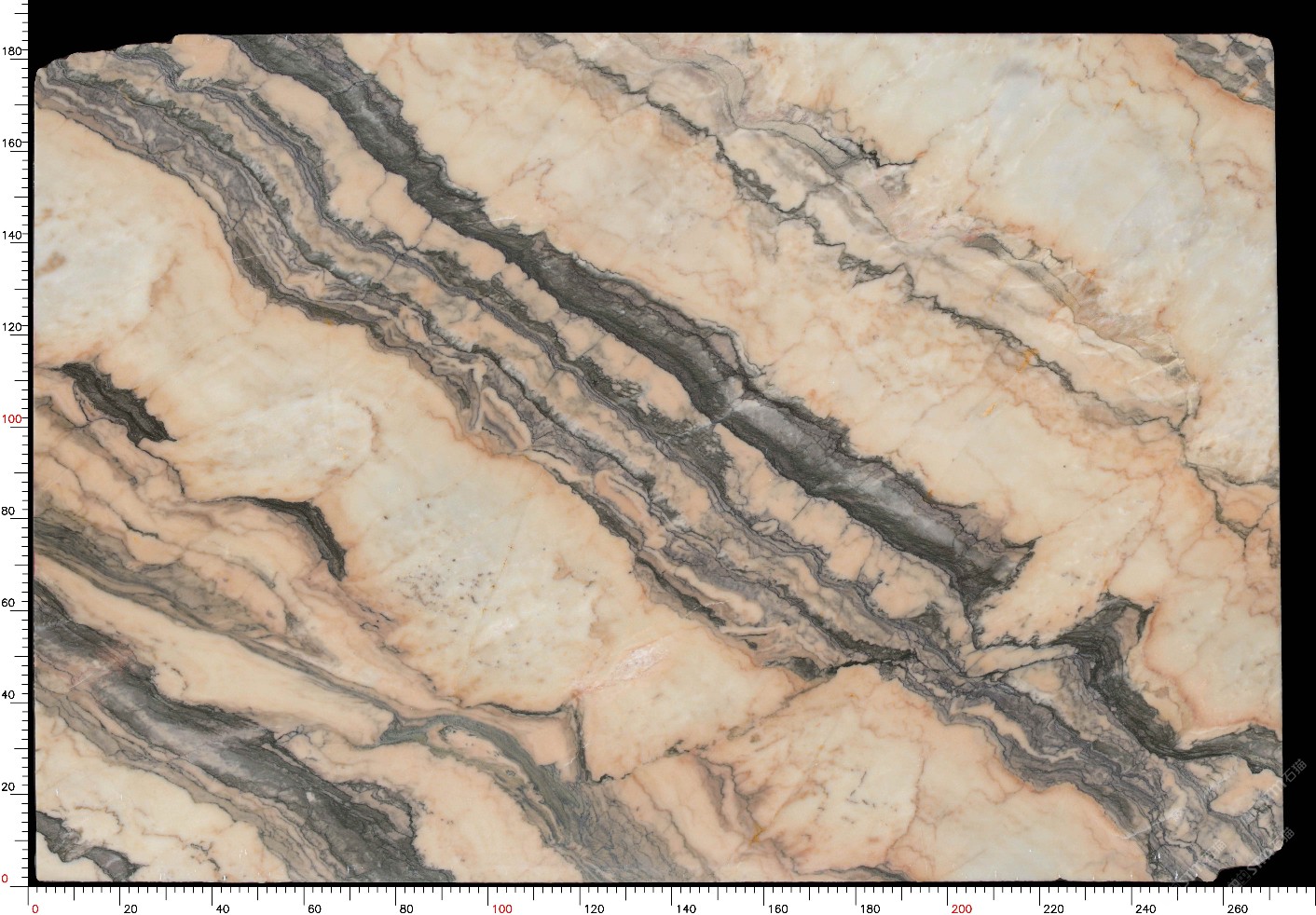Select the 20 label on left ruler

[x=8, y=786]
